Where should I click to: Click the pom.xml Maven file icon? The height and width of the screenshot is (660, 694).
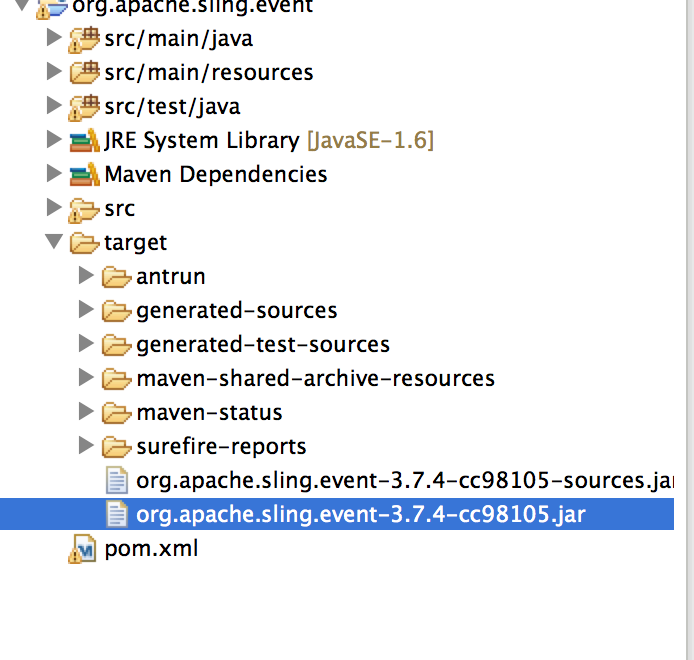tap(82, 549)
